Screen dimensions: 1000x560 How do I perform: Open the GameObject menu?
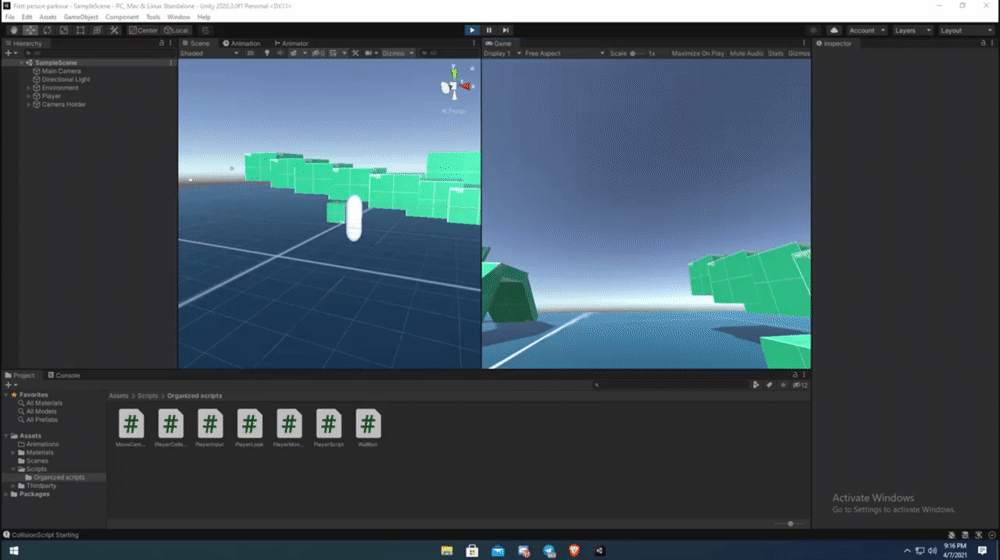pyautogui.click(x=81, y=17)
